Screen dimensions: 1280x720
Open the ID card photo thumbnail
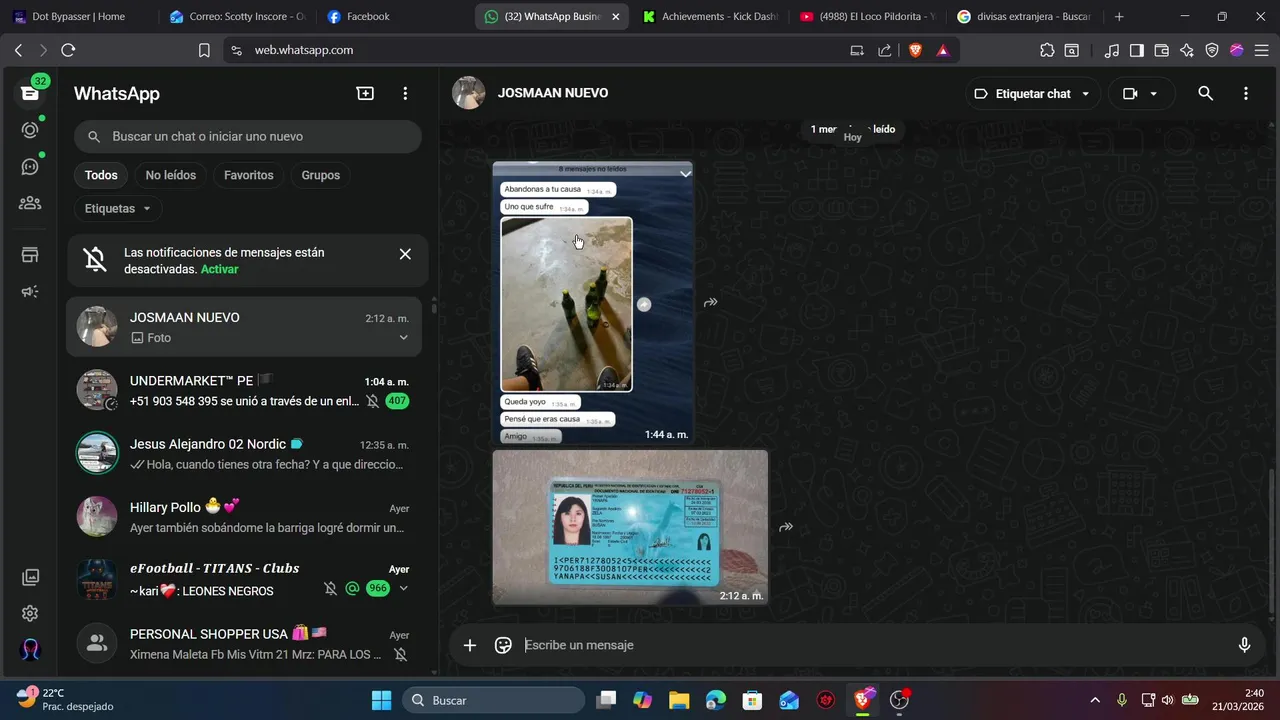point(630,527)
